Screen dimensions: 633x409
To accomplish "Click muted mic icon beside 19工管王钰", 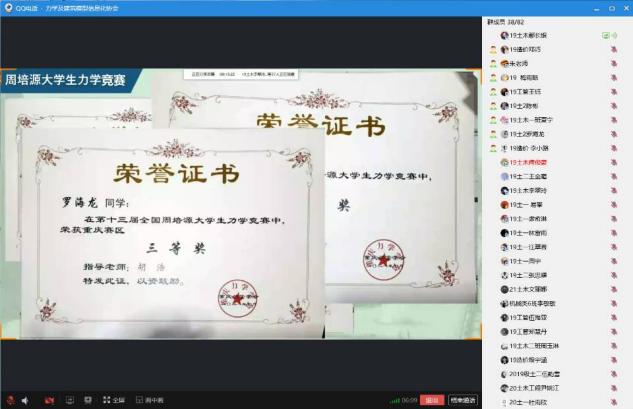I will (614, 90).
